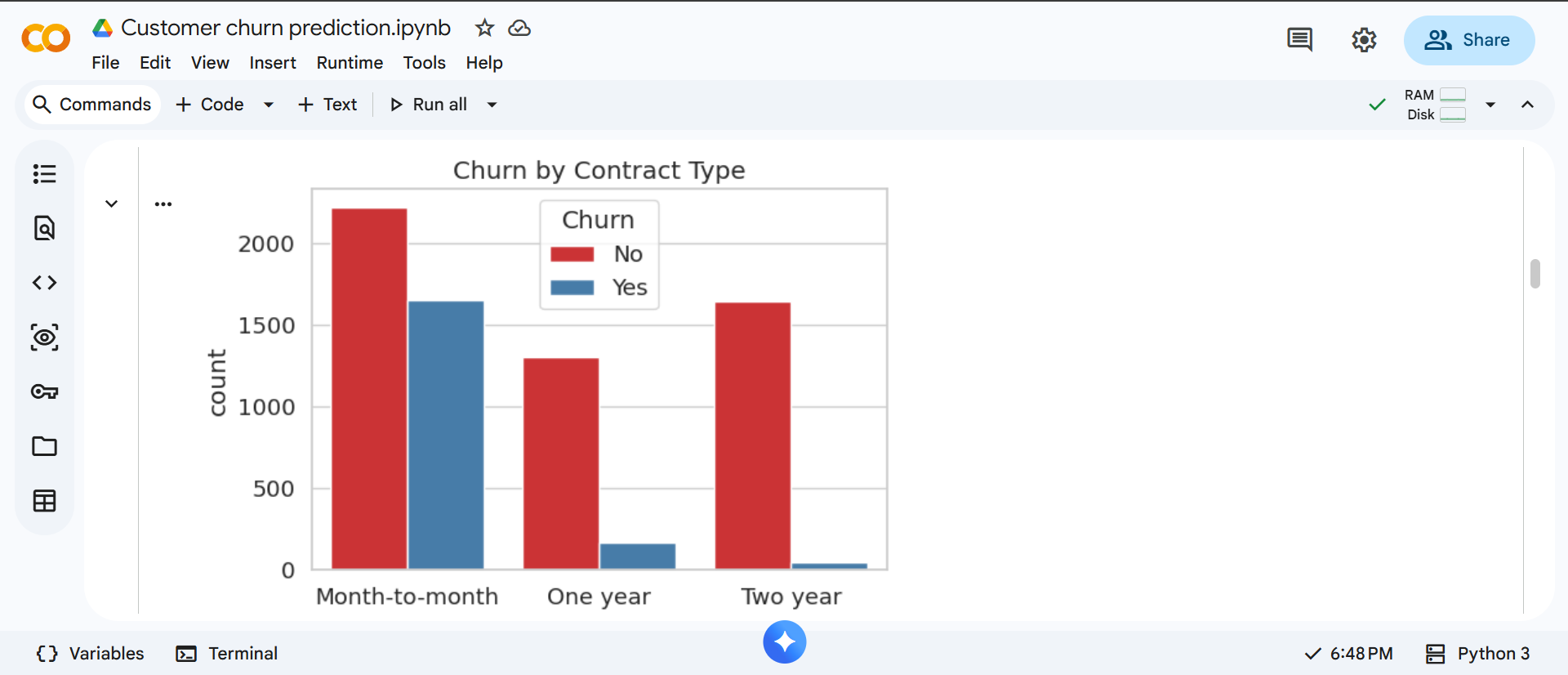Open the Insert menu
The height and width of the screenshot is (675, 1568).
[x=273, y=63]
